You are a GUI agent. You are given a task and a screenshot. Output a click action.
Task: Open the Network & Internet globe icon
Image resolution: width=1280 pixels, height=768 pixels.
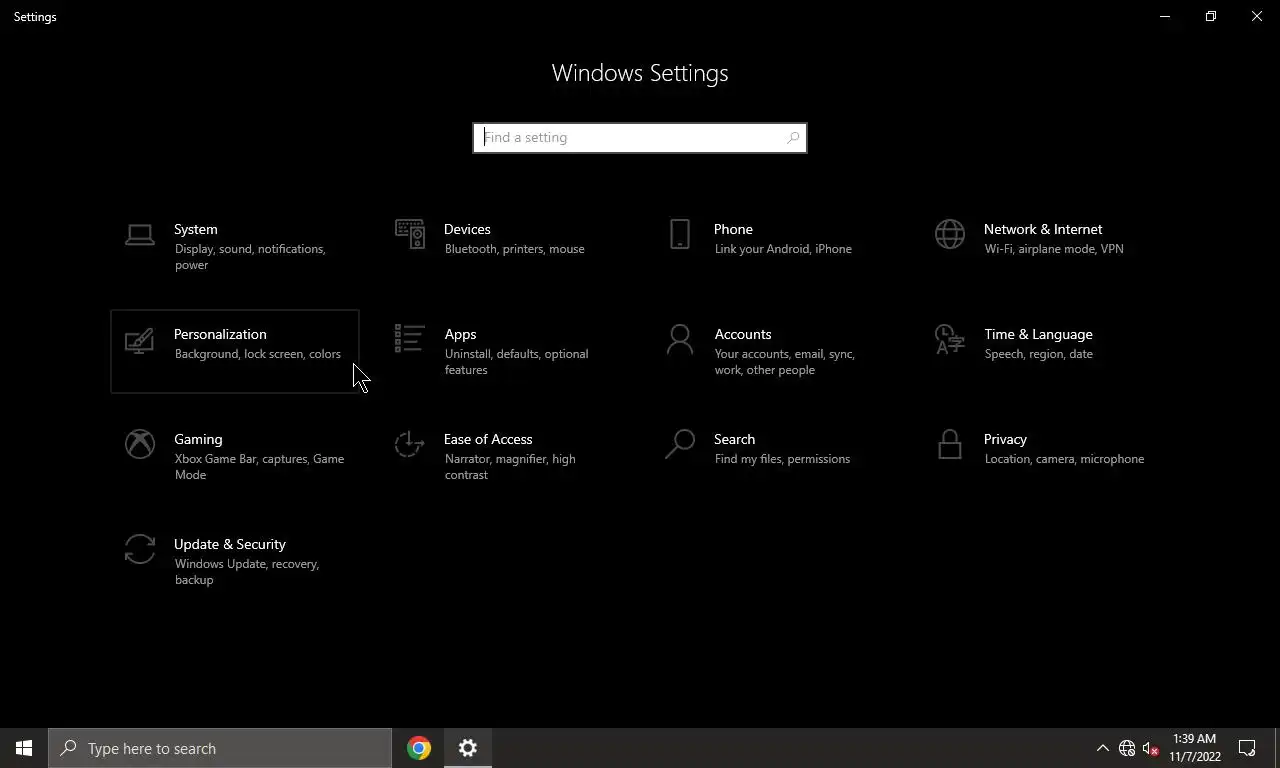(950, 234)
